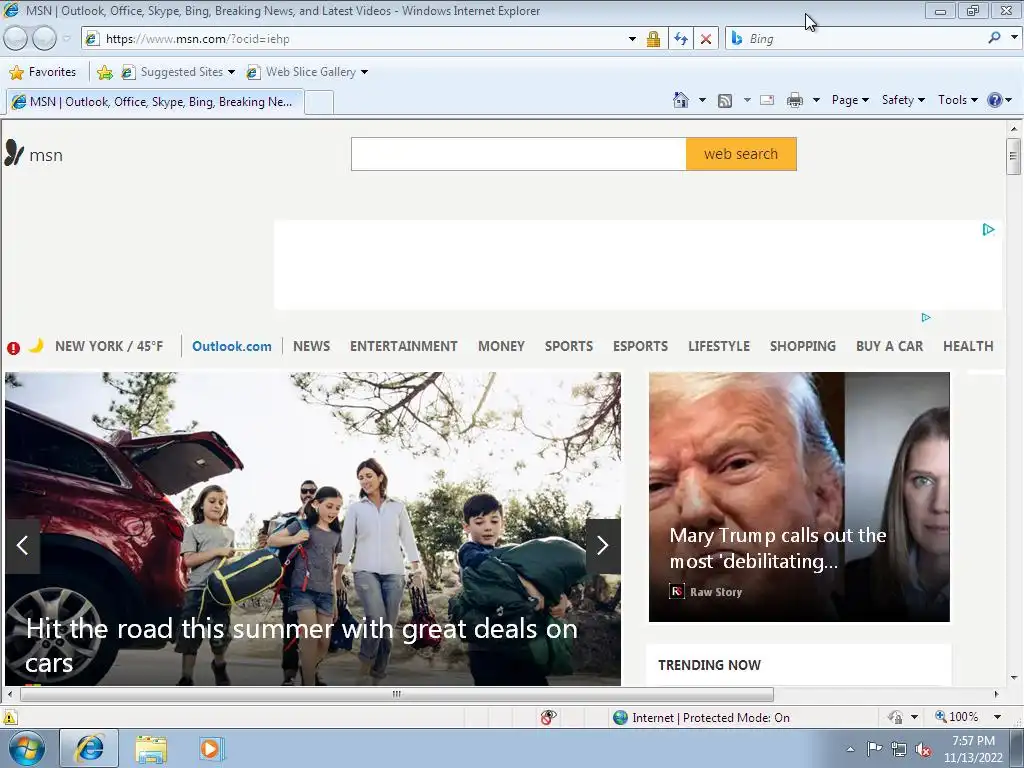
Task: Open Windows Media Player taskbar icon
Action: 211,749
